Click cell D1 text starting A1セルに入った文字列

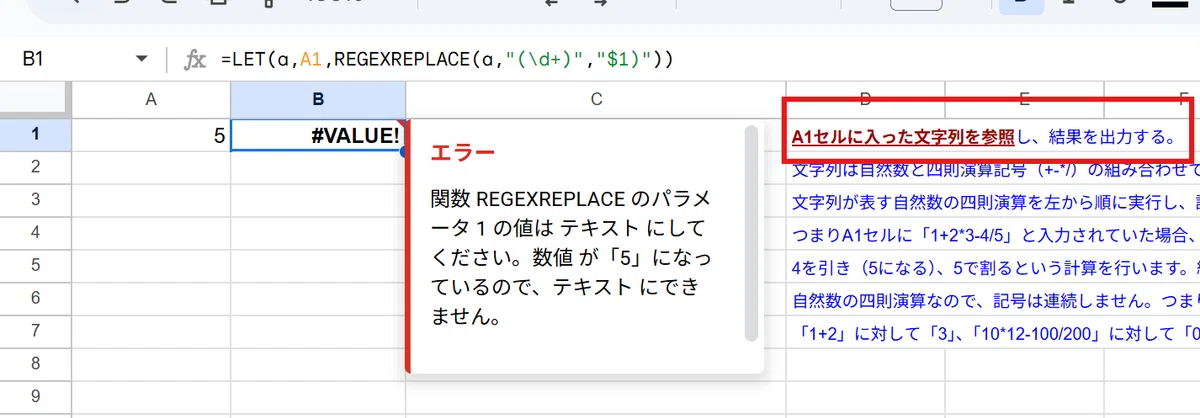982,137
